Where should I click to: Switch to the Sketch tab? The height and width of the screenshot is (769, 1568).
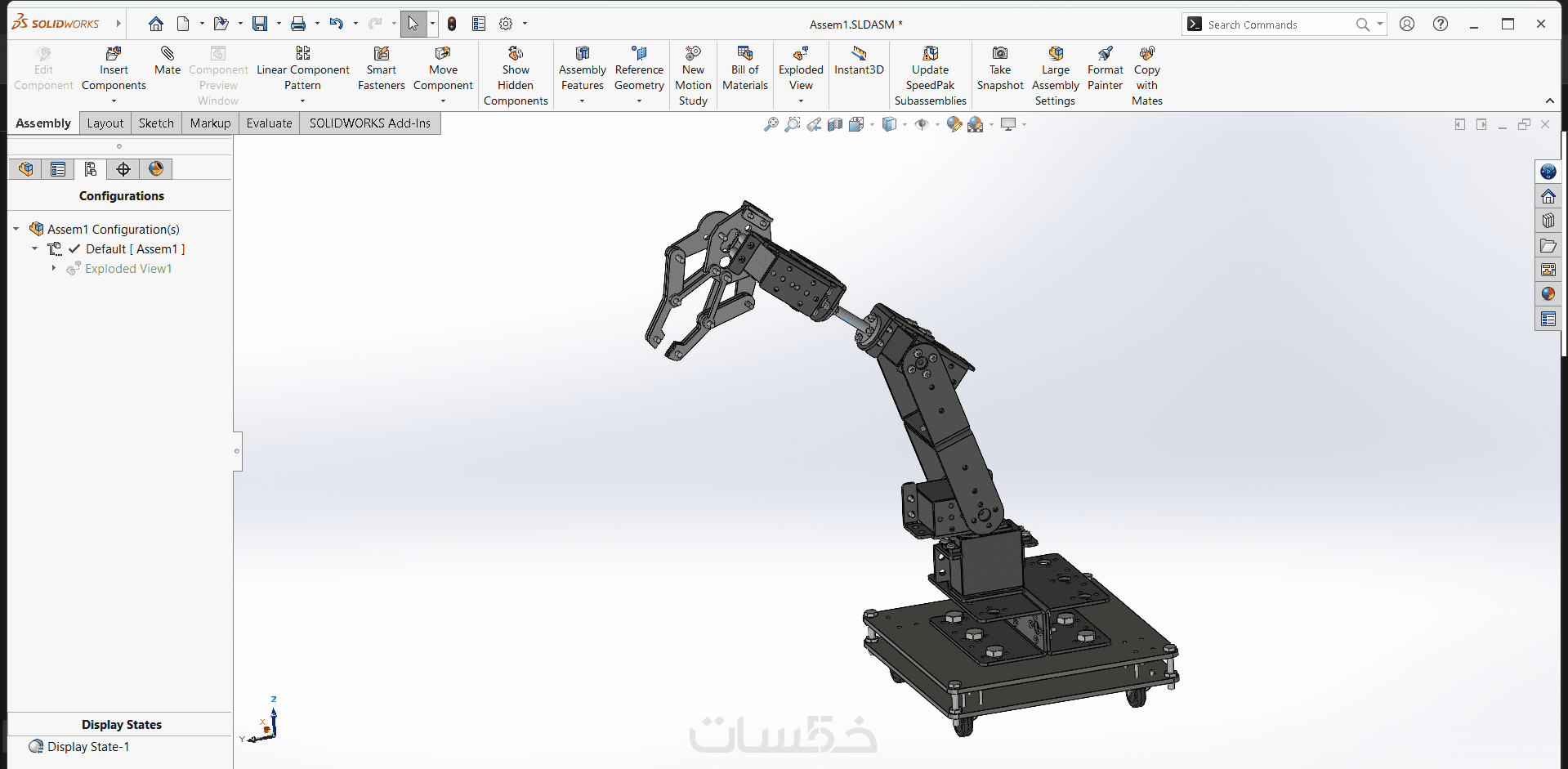(x=156, y=123)
